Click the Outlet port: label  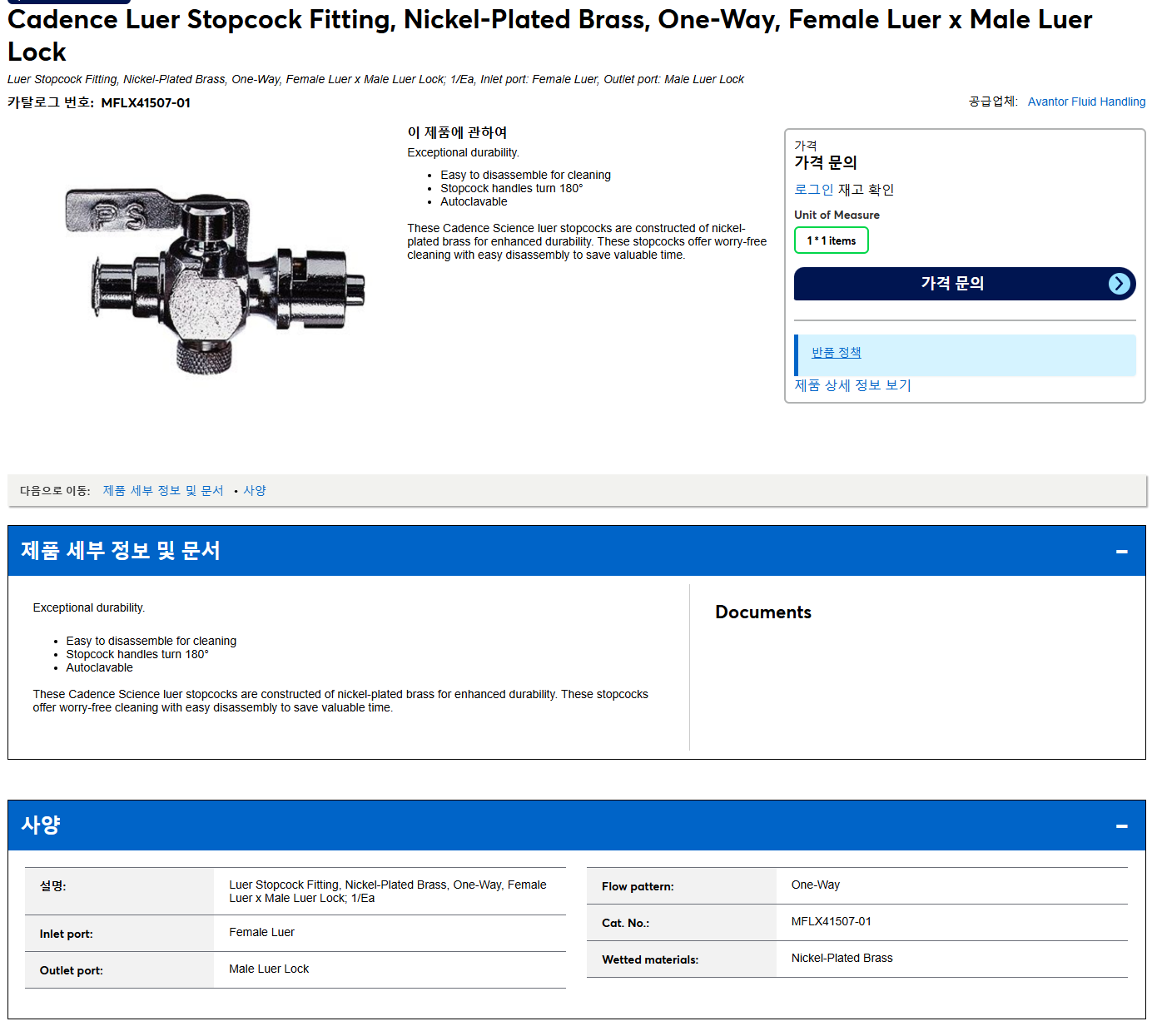tap(72, 971)
